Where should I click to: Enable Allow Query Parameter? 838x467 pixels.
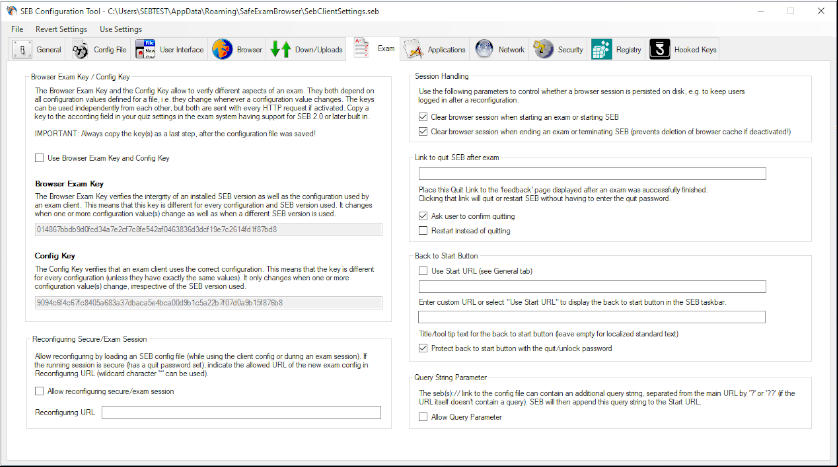[423, 417]
